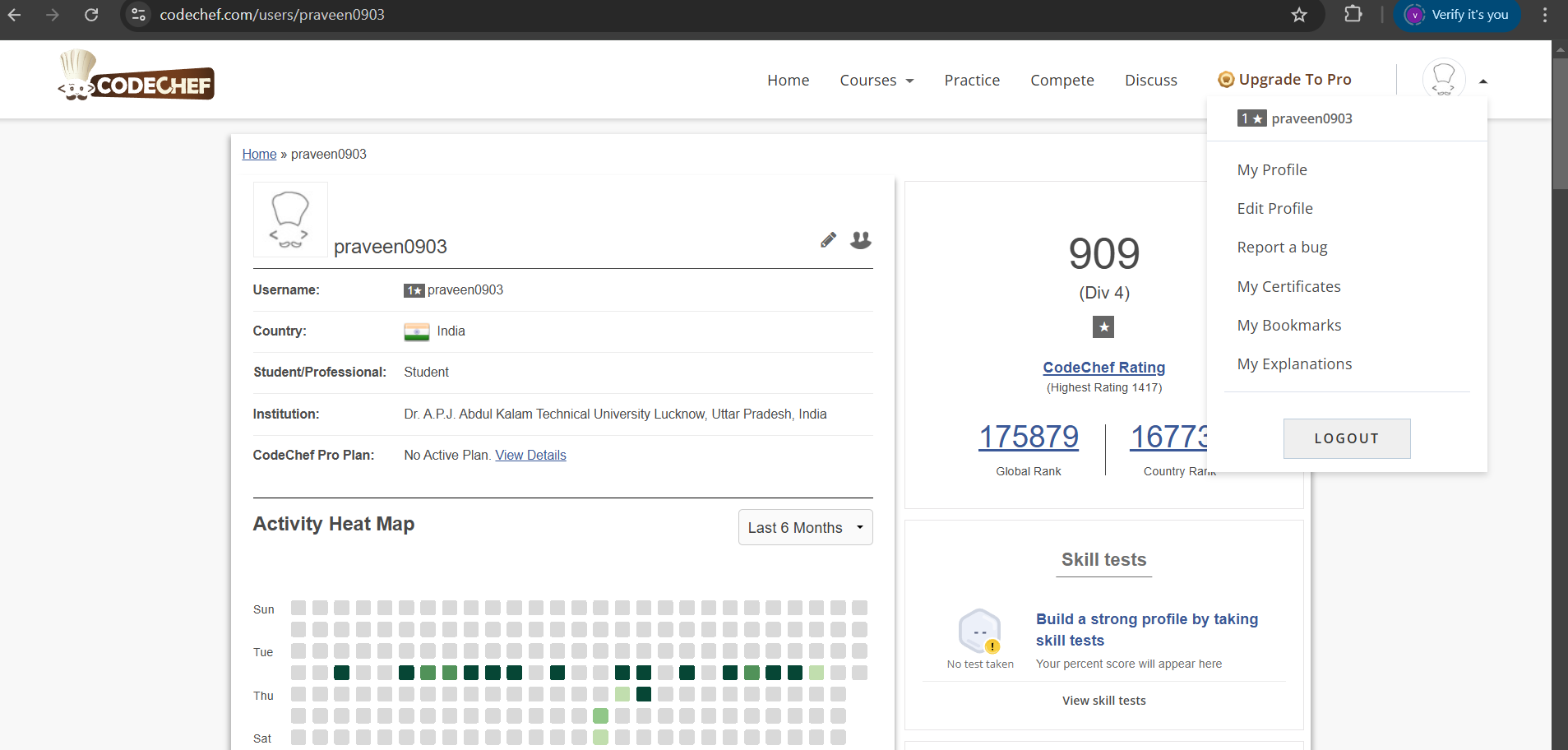Viewport: 1568px width, 750px height.
Task: Click Build a strong profile by taking skill tests
Action: pyautogui.click(x=1147, y=629)
